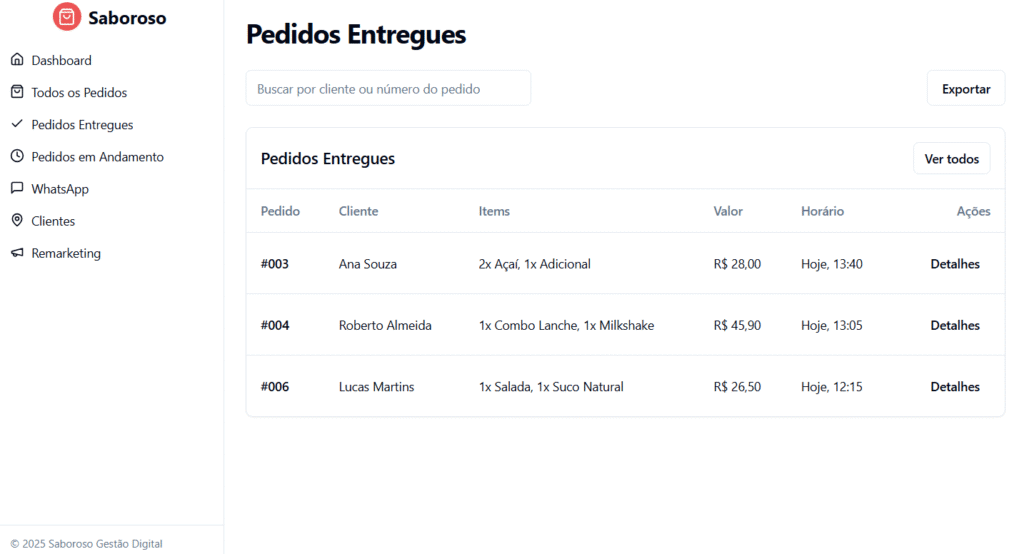Screen dimensions: 1024x554
Task: Click the Clientes map pin icon
Action: tap(17, 221)
